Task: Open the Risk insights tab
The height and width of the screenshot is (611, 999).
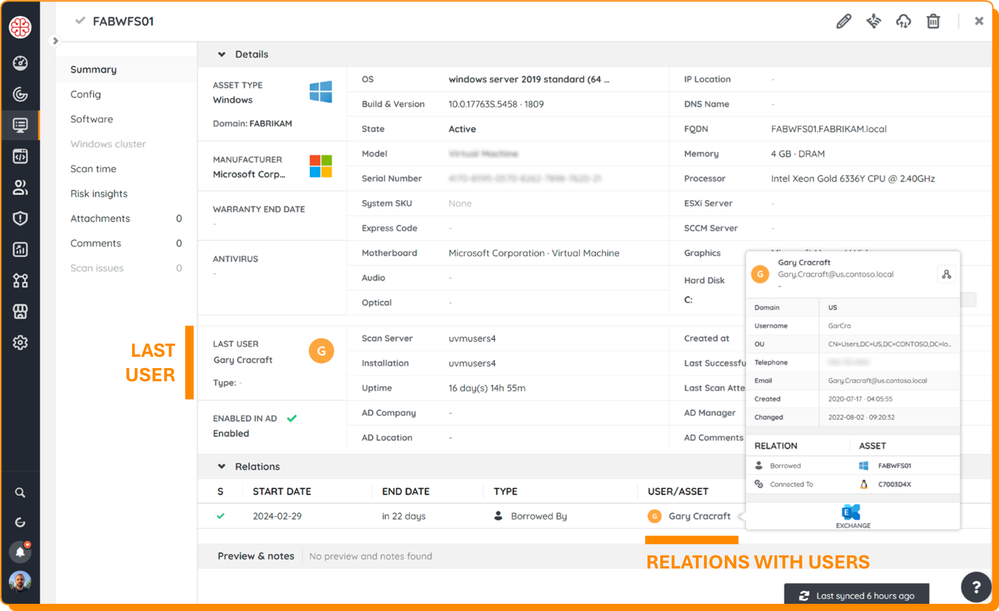Action: pos(98,193)
